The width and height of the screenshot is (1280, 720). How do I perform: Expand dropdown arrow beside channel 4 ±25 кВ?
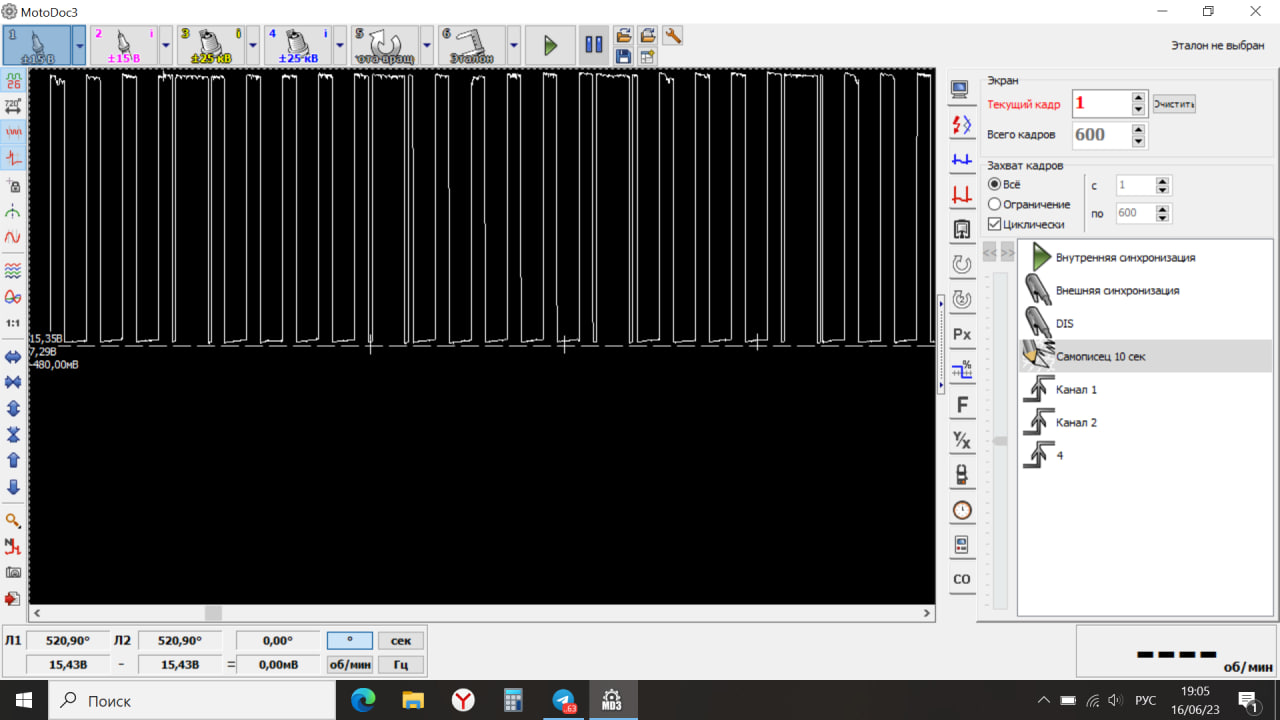point(340,45)
